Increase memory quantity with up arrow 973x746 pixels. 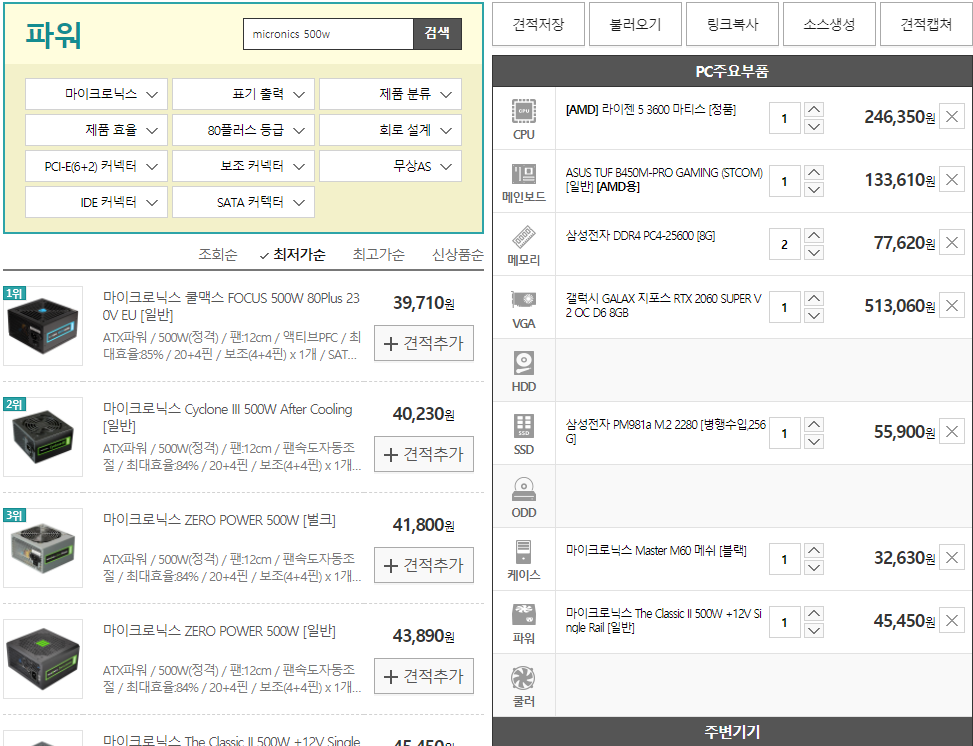tap(814, 236)
